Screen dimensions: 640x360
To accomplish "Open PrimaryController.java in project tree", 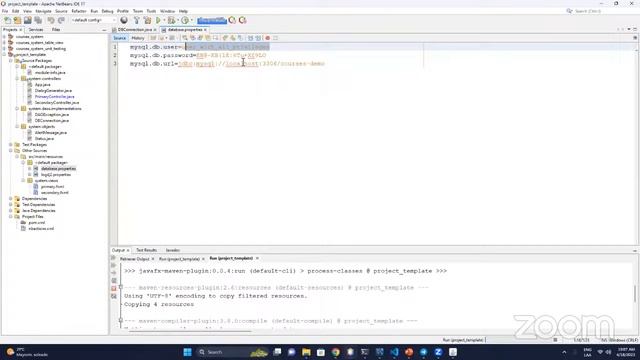I will (54, 97).
